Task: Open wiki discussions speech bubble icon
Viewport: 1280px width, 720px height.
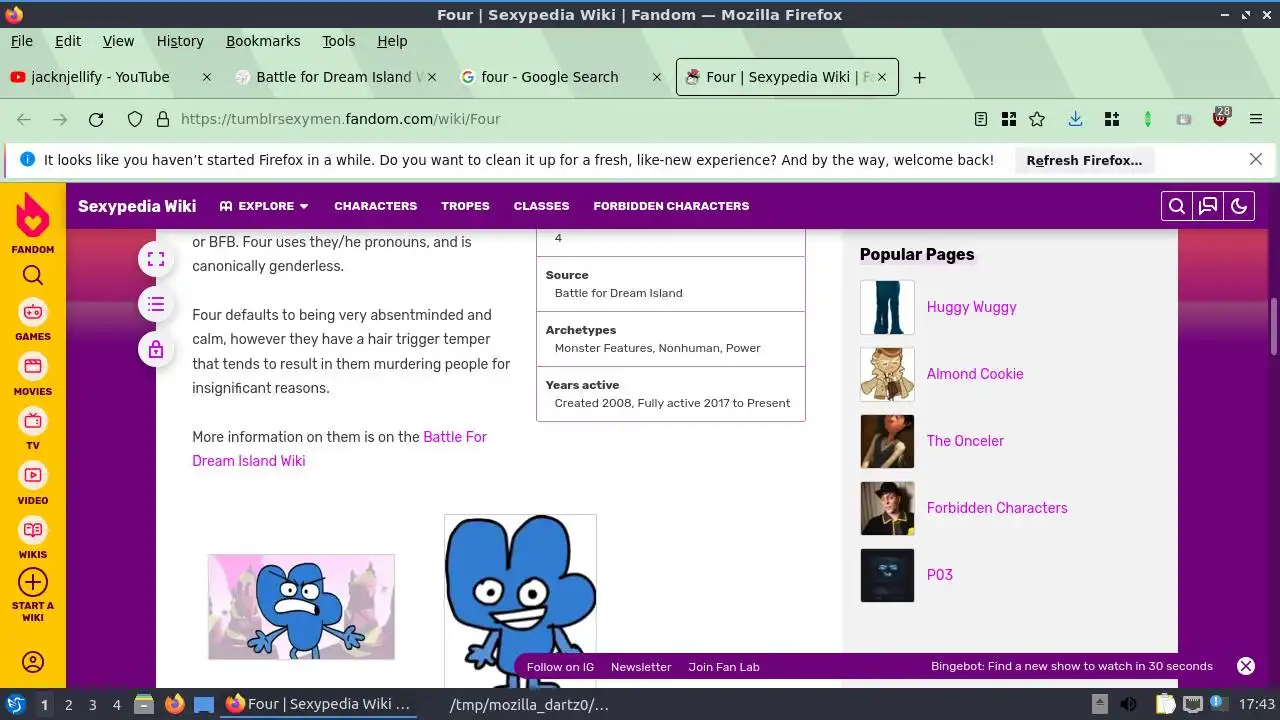Action: point(1208,206)
